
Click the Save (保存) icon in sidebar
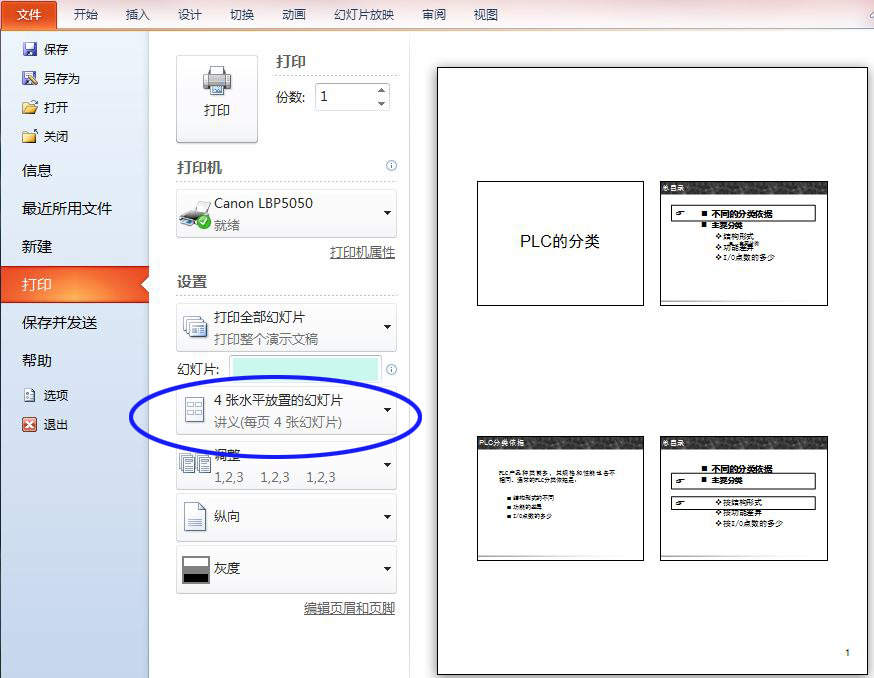[31, 49]
